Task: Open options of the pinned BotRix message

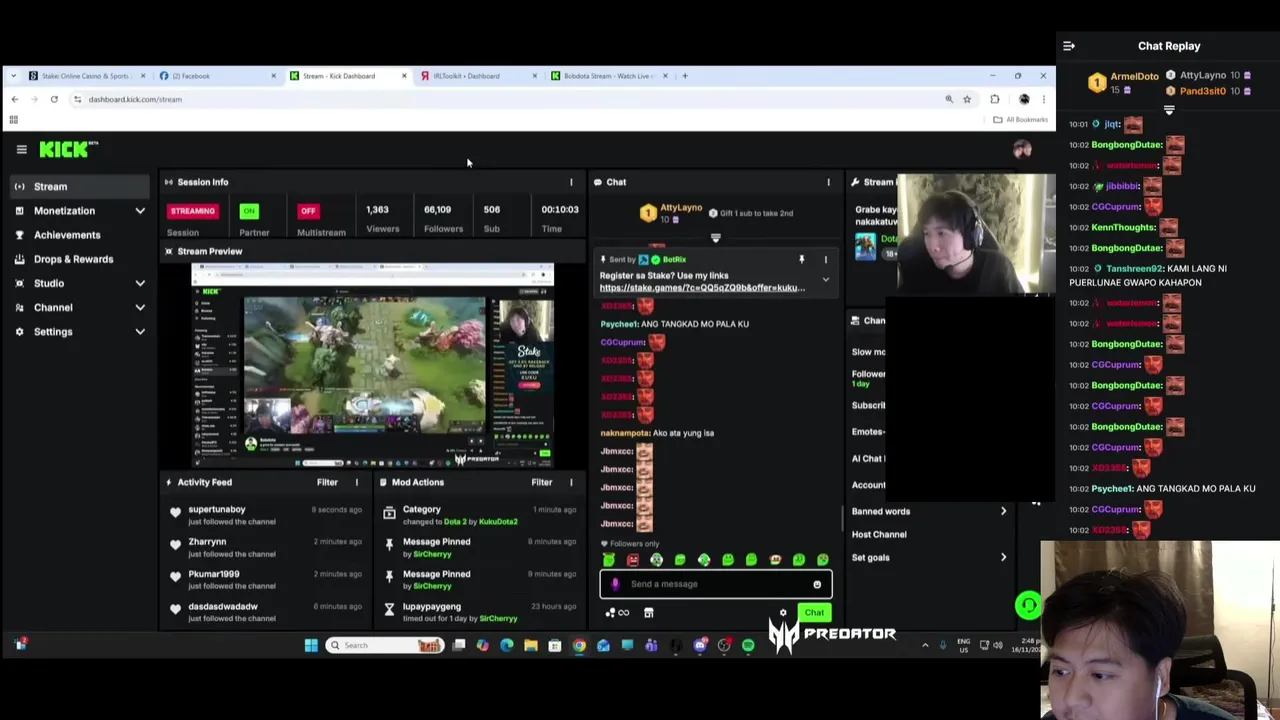Action: tap(826, 260)
